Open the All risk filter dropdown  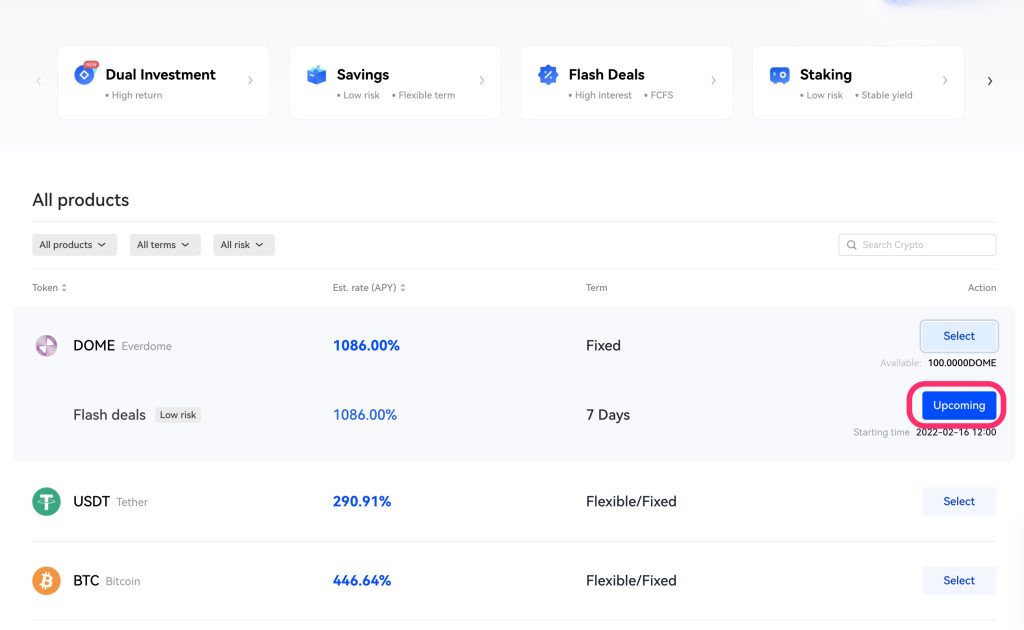click(x=243, y=245)
